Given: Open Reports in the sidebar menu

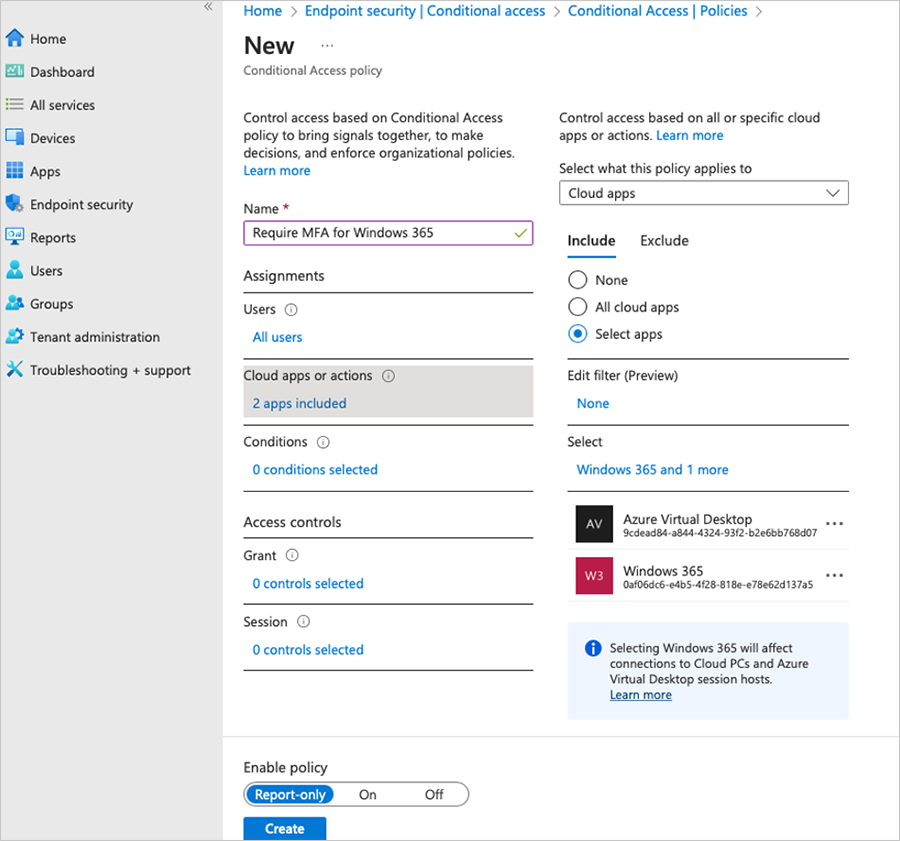Looking at the screenshot, I should click(53, 238).
